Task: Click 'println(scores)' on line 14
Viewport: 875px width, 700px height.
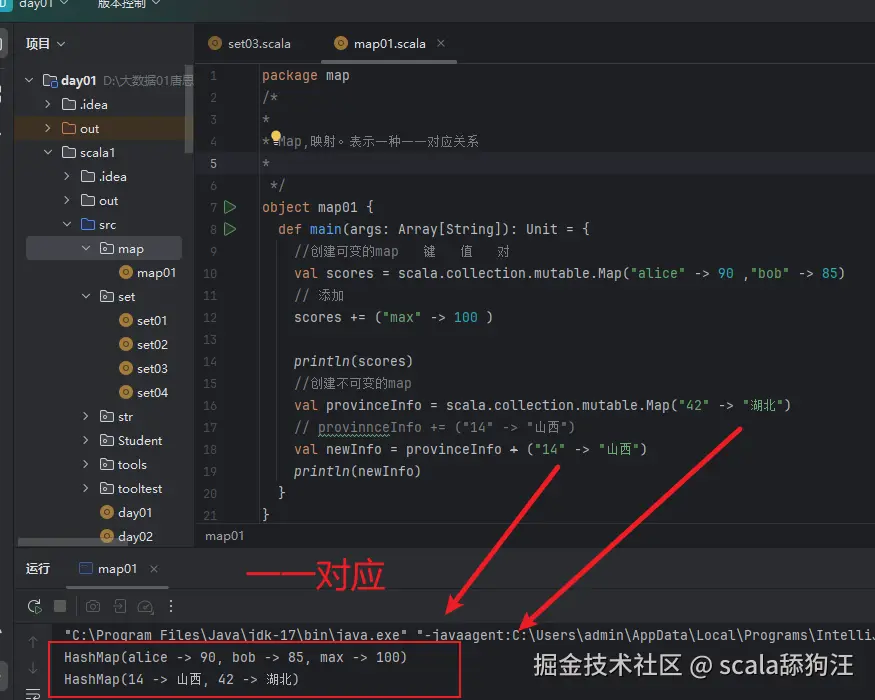Action: coord(353,361)
